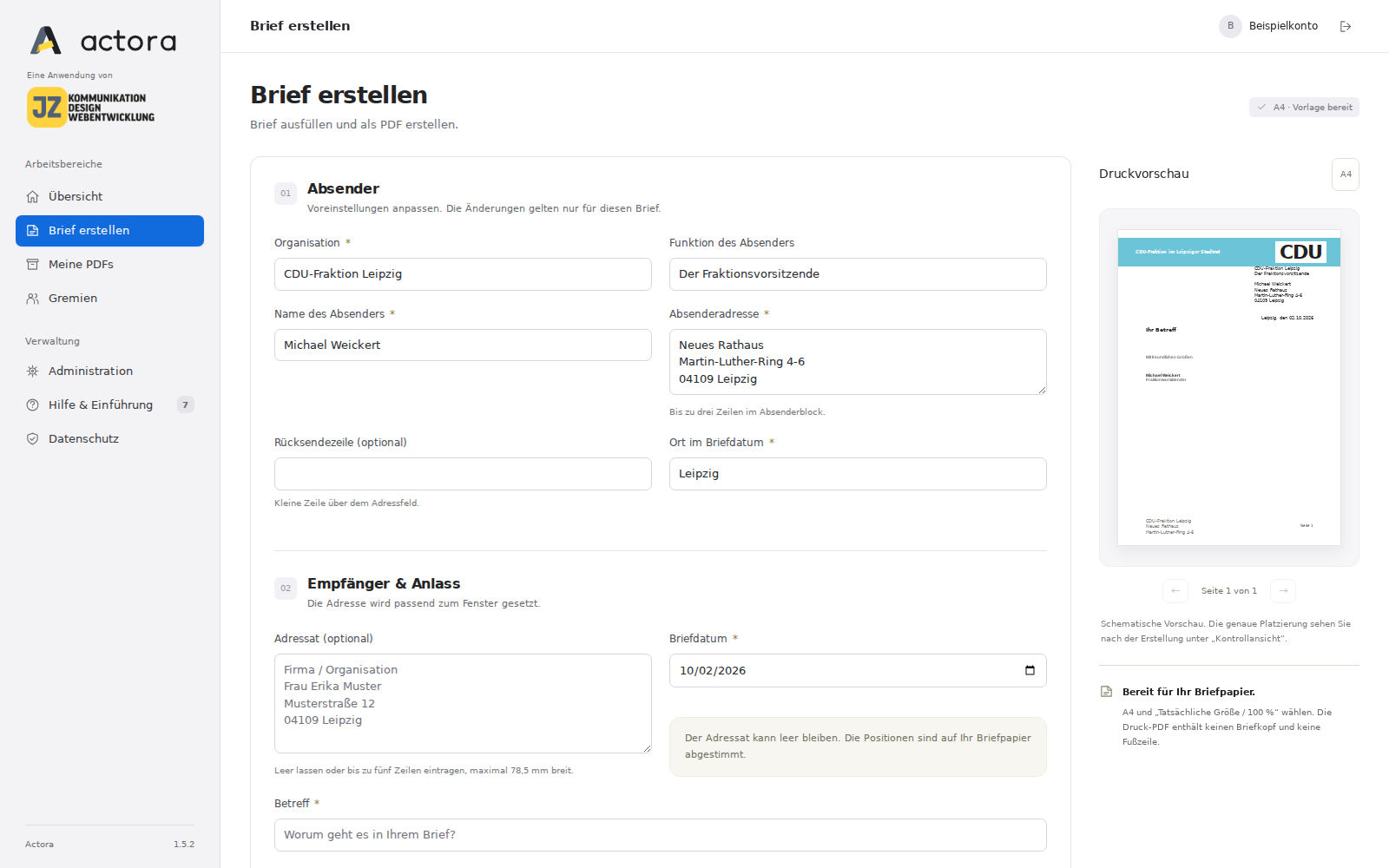The image size is (1389, 868).
Task: Click the Briefdatum date field
Action: 858,671
